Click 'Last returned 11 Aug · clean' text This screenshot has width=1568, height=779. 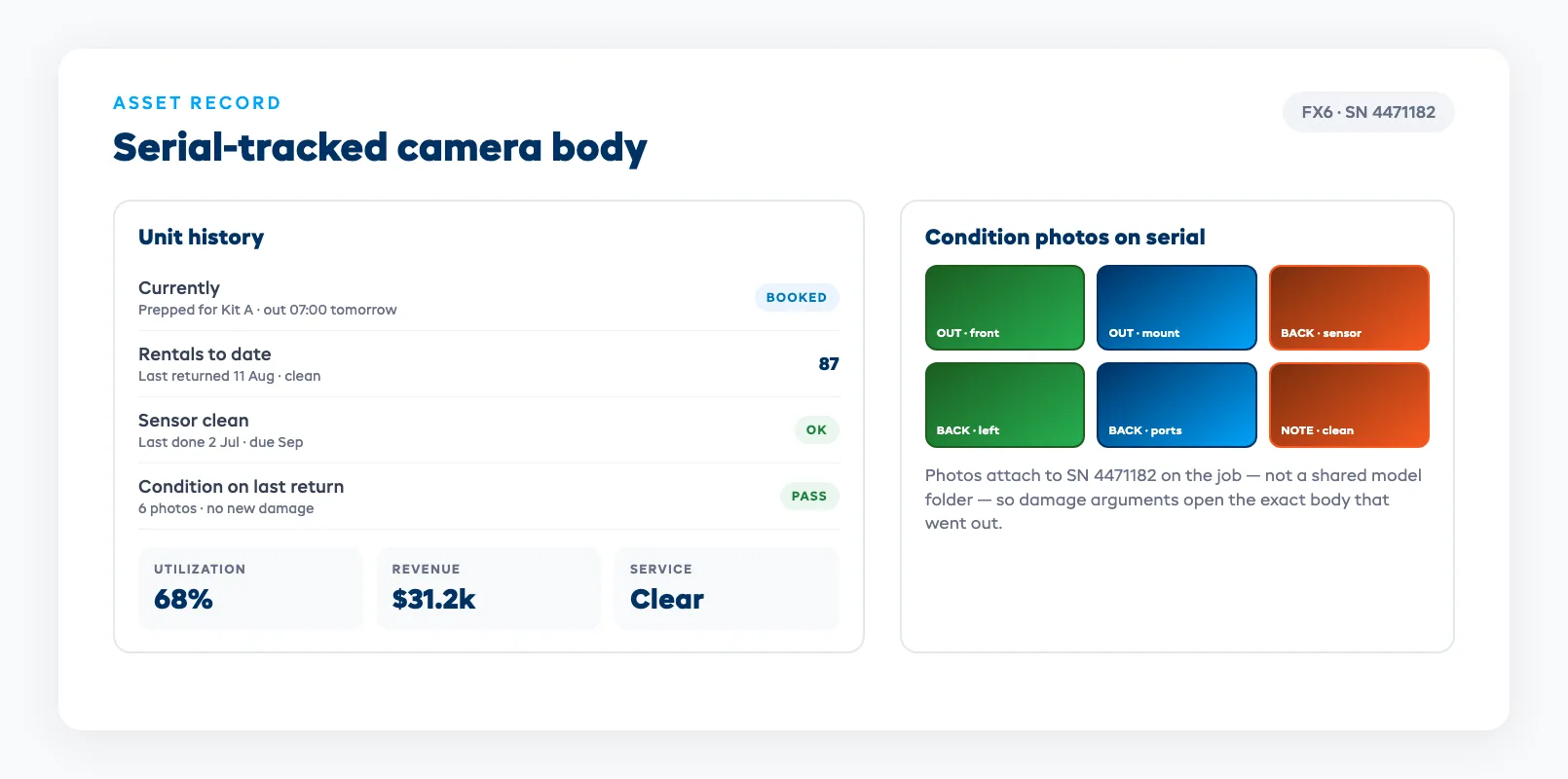tap(230, 376)
